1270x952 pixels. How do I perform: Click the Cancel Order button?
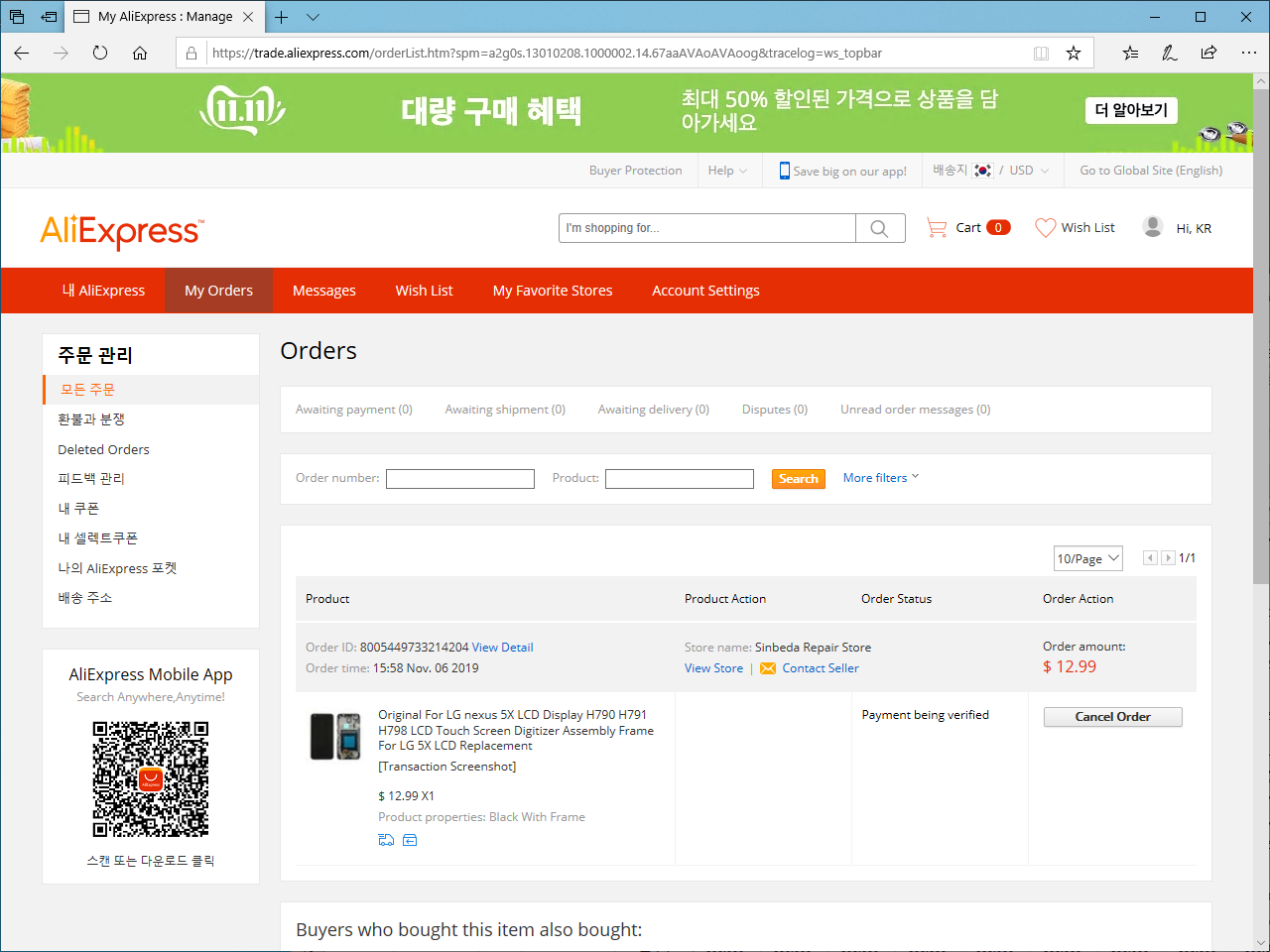click(x=1112, y=717)
